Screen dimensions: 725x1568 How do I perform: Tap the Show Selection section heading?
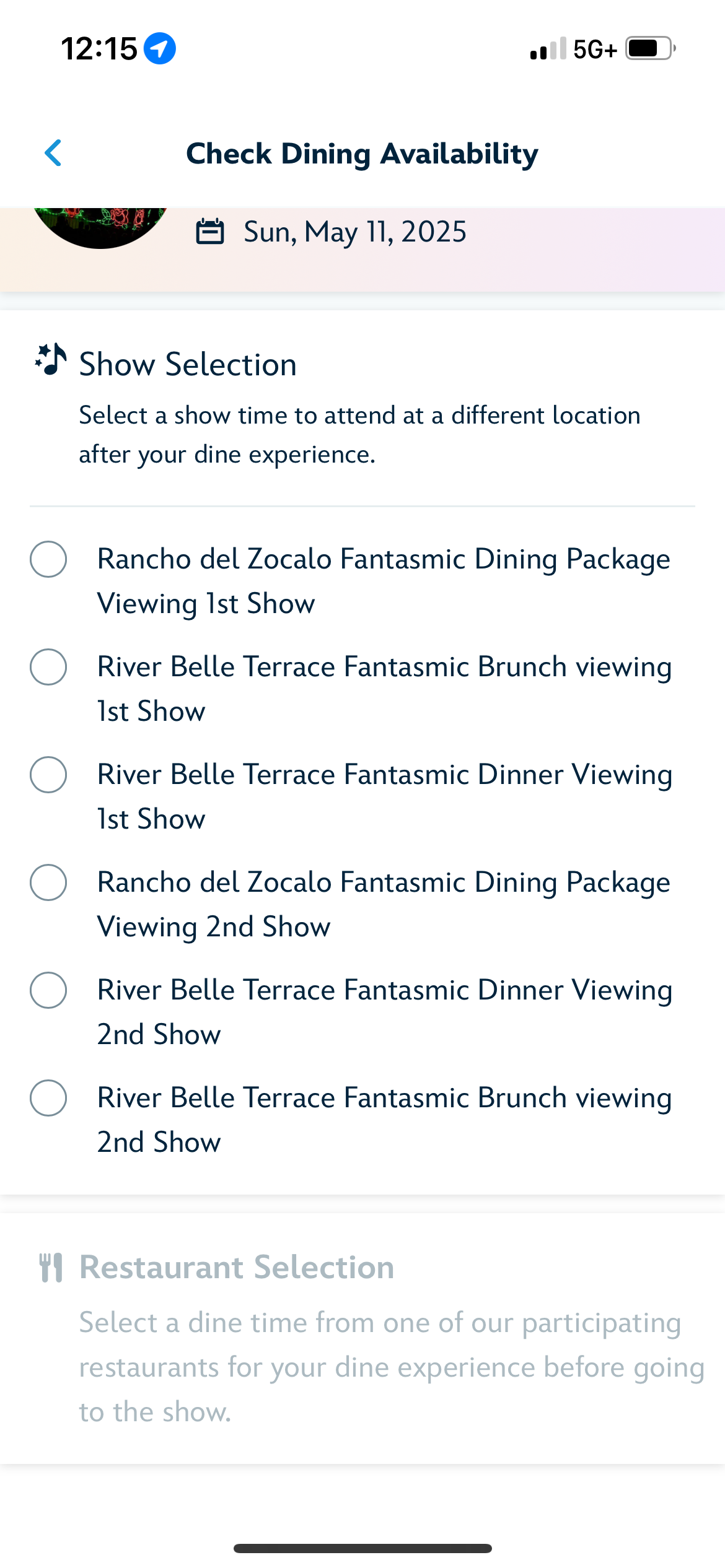tap(188, 364)
